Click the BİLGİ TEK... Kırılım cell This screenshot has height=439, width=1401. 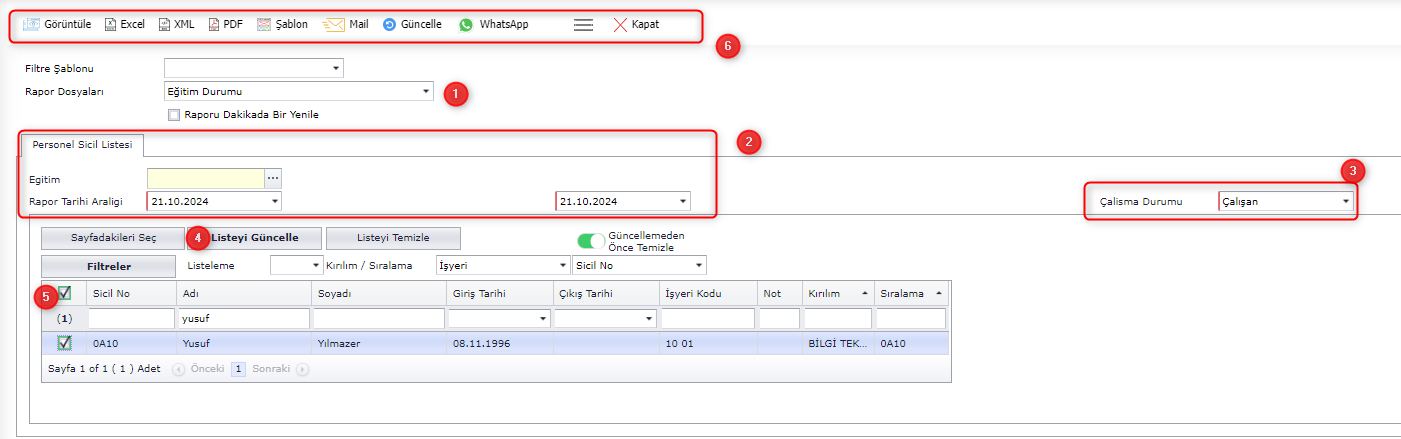tap(837, 343)
